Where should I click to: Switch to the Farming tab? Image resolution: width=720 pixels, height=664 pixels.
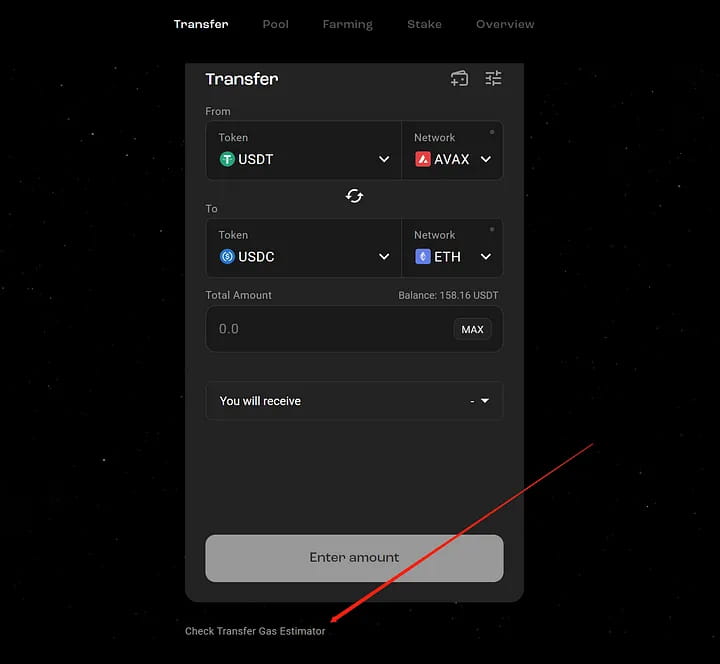[x=348, y=24]
